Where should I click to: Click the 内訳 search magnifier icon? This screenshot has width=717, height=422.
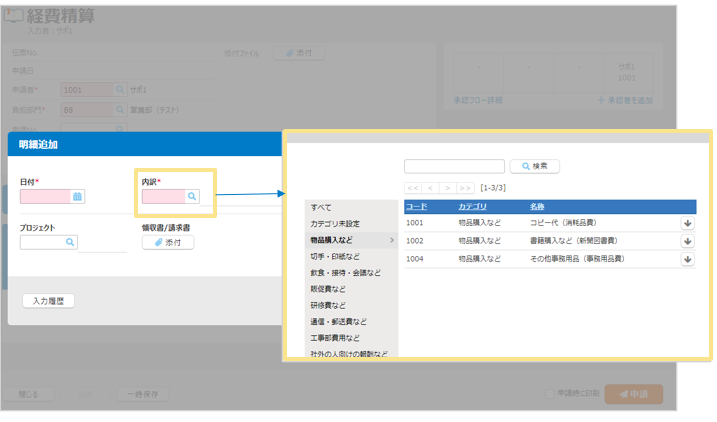[x=193, y=197]
